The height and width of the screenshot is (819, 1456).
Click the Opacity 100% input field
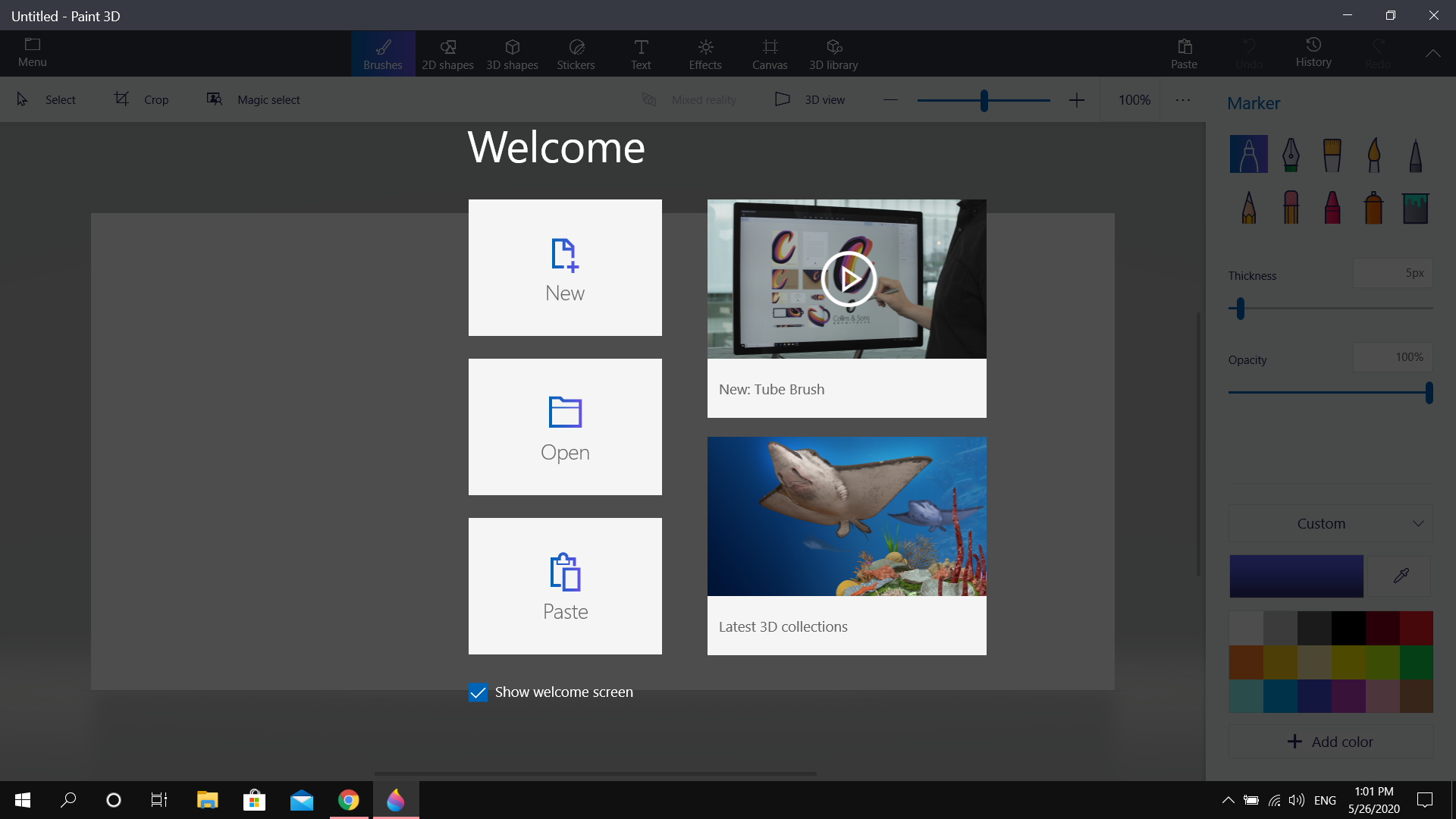pos(1393,357)
